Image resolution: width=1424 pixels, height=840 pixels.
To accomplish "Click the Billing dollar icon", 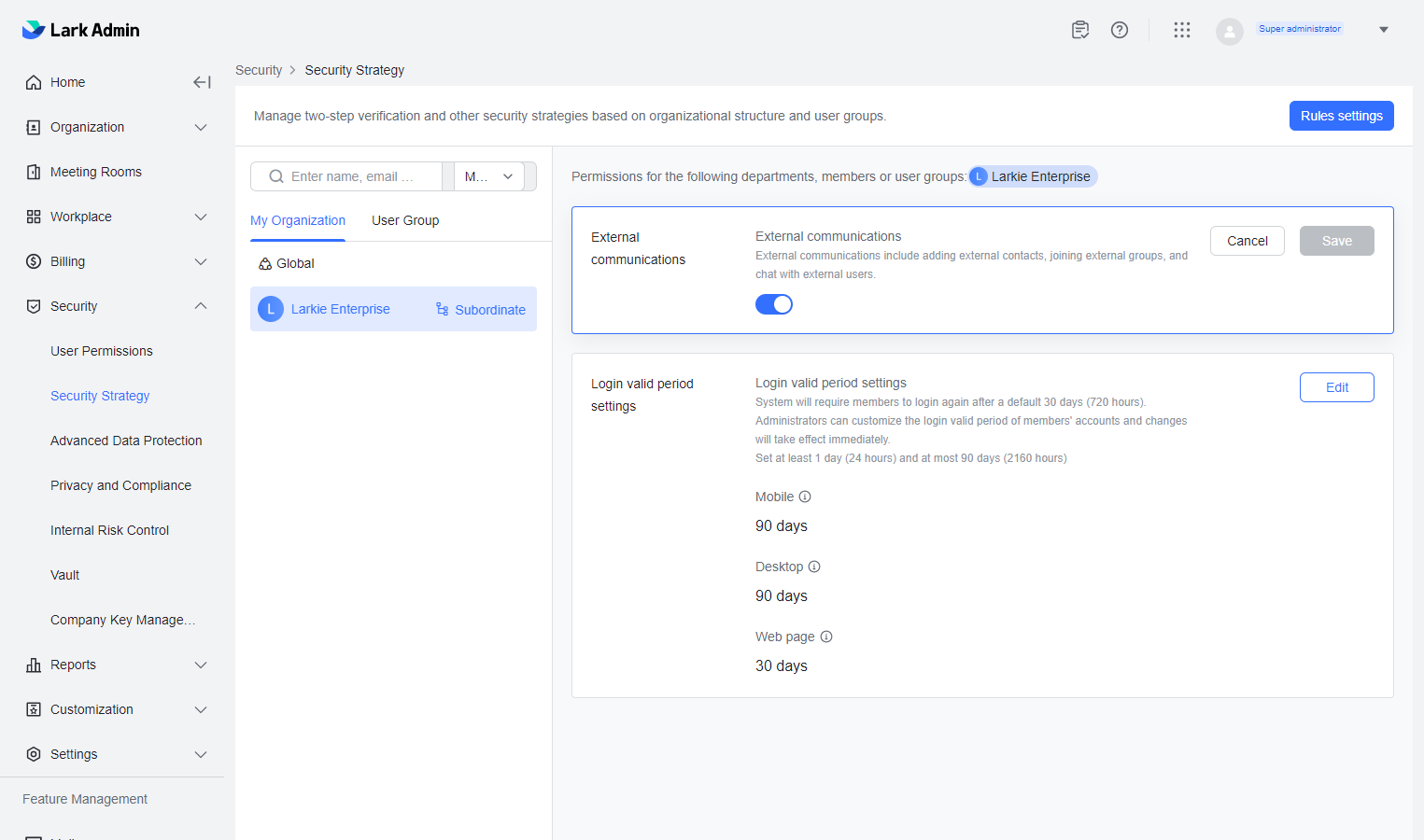I will pos(34,261).
